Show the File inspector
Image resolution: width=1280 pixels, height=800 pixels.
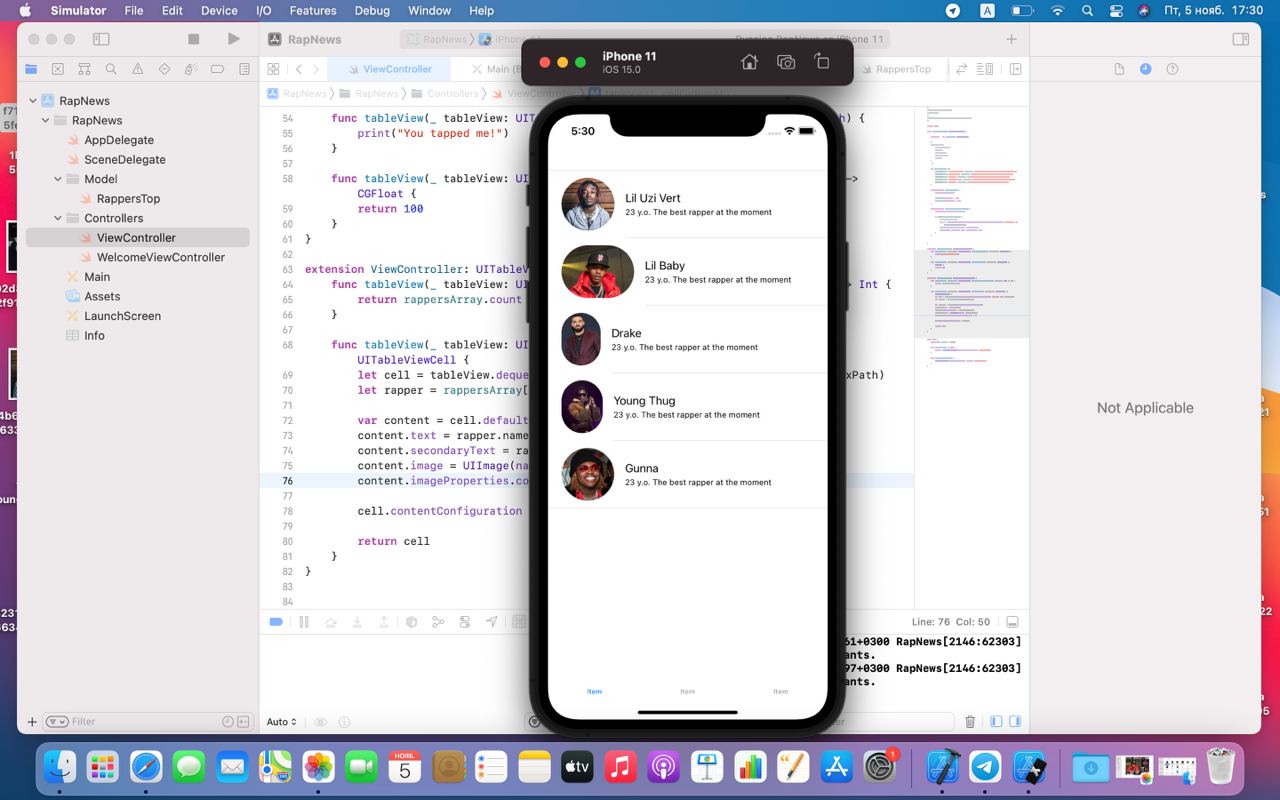[x=1119, y=69]
